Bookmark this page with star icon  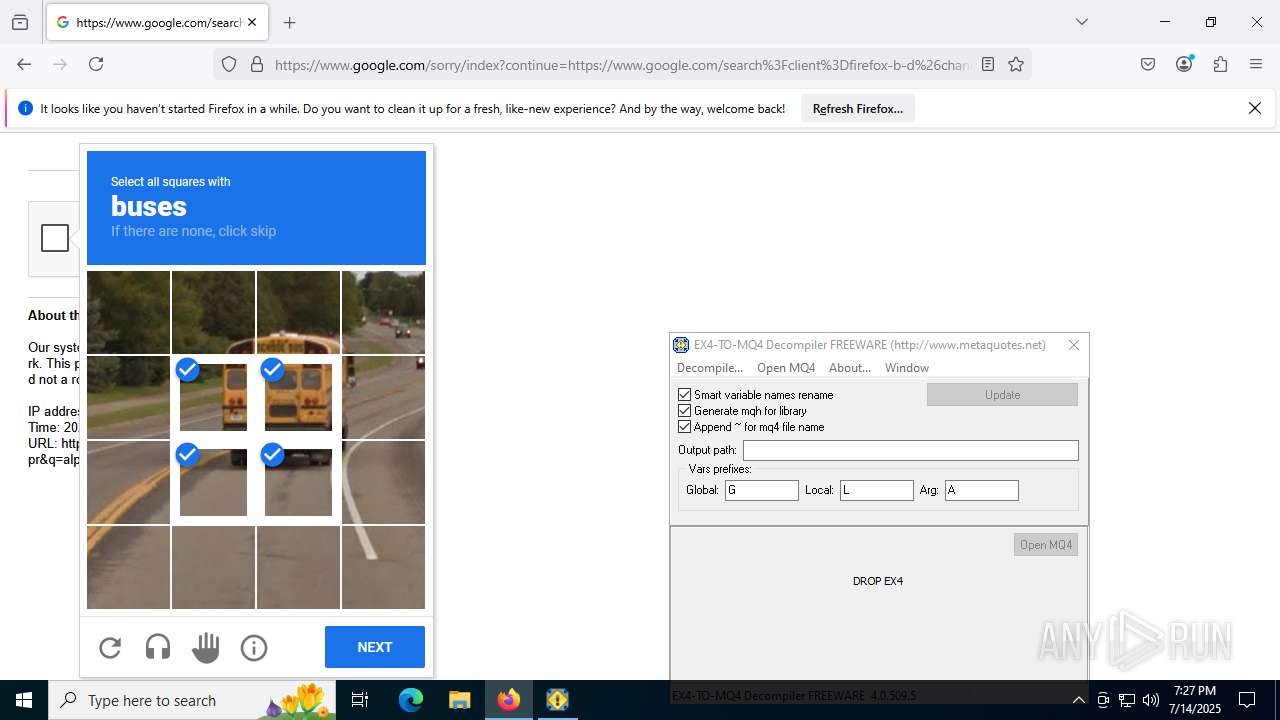click(1016, 65)
